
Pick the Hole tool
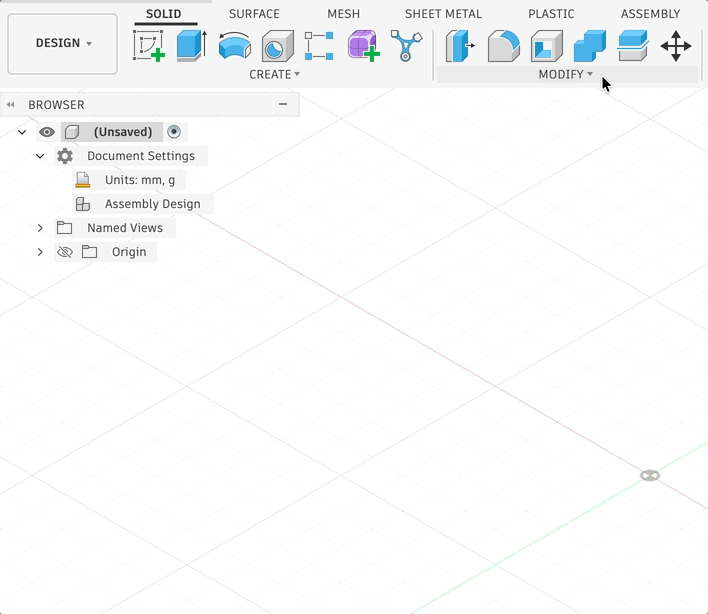[278, 46]
